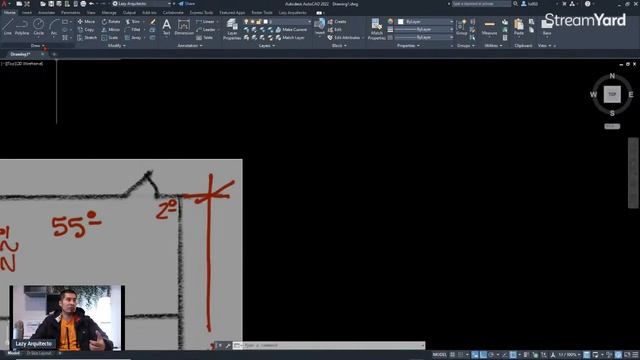This screenshot has height=360, width=640.
Task: Click the Share button
Action: click(x=187, y=4)
